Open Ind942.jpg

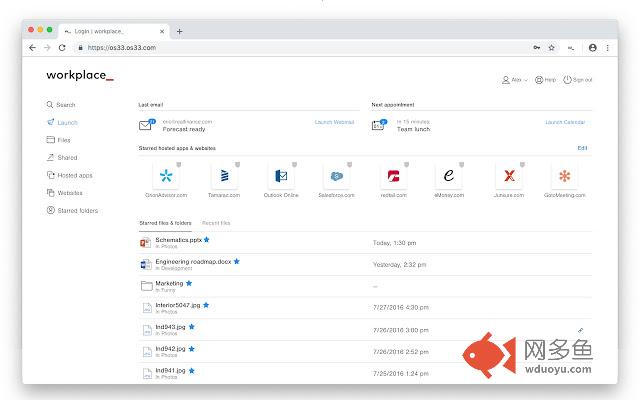coord(170,349)
